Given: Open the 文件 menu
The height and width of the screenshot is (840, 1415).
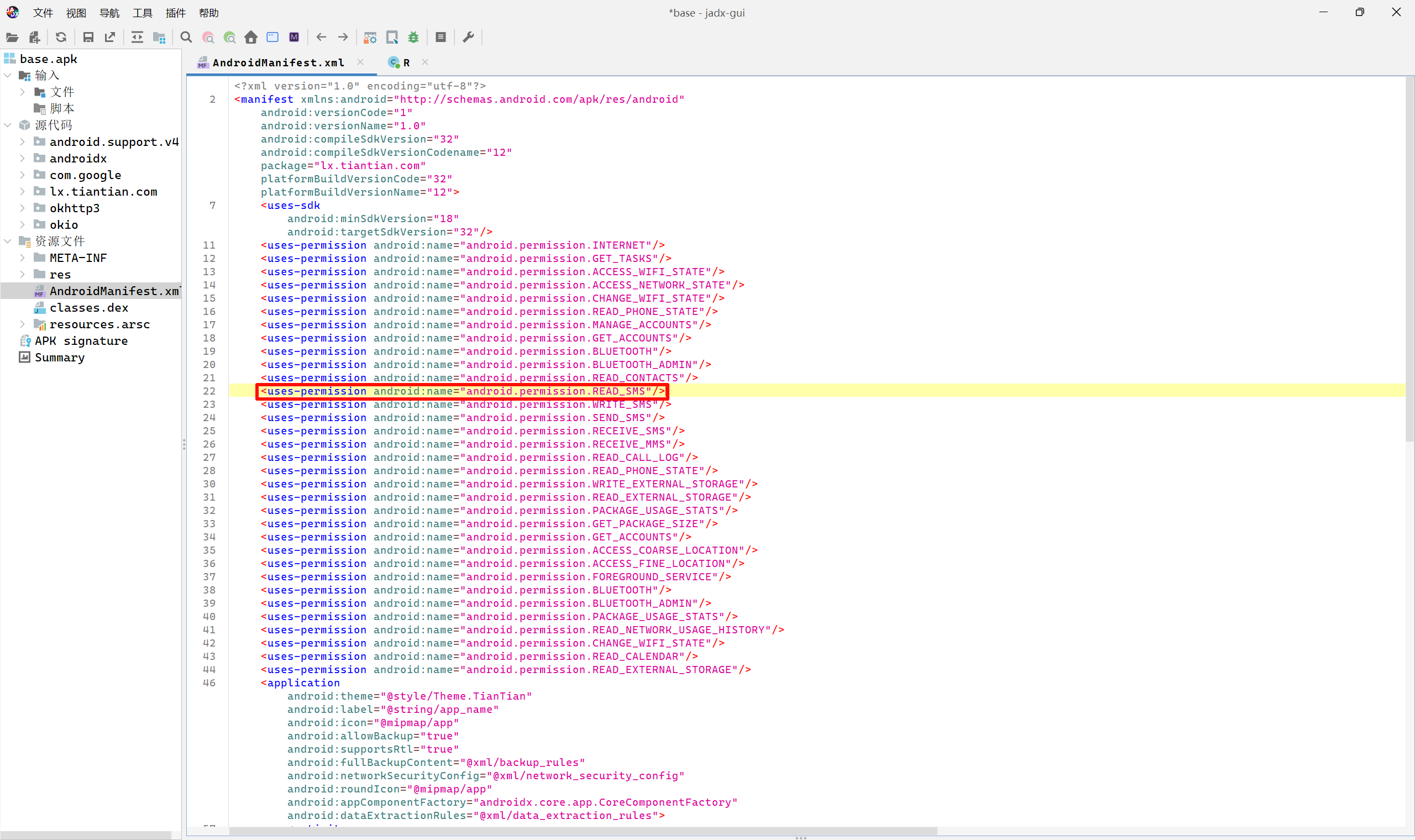Looking at the screenshot, I should (43, 13).
